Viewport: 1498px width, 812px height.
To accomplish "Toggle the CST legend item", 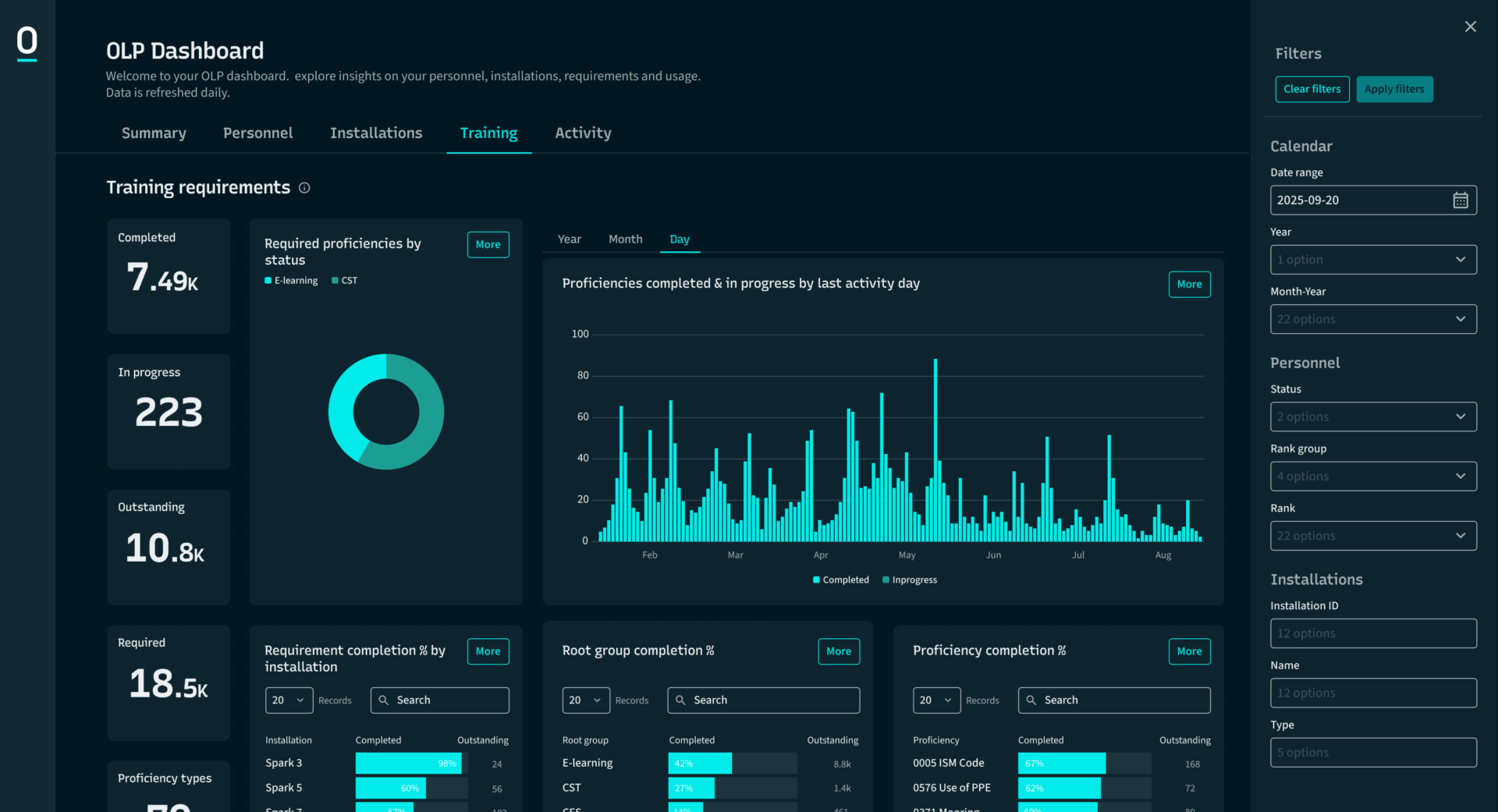I will pos(344,281).
